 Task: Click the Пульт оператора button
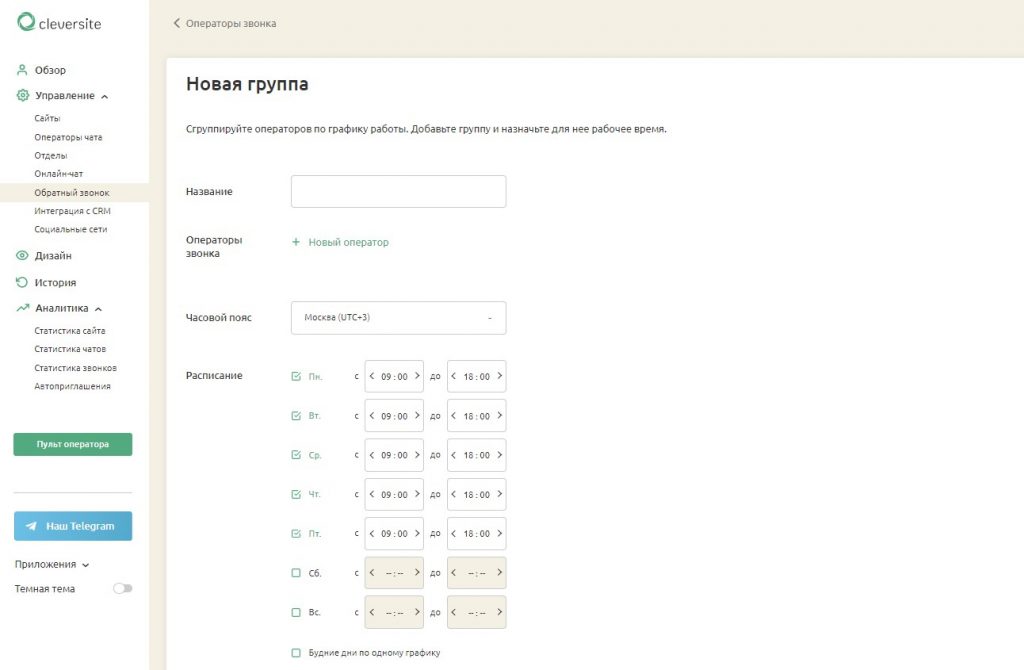[x=72, y=444]
